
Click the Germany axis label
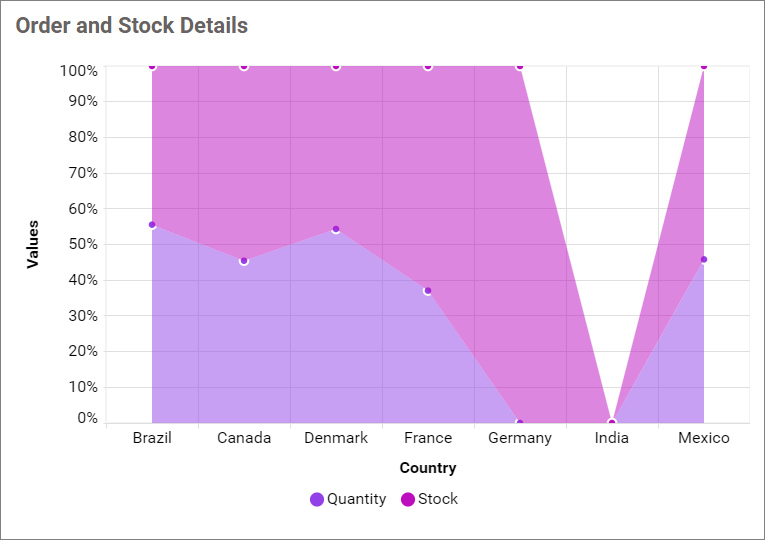[x=520, y=438]
